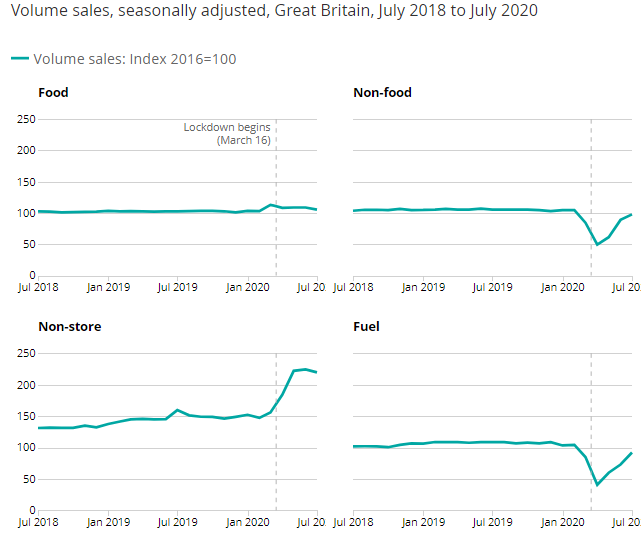Image resolution: width=643 pixels, height=534 pixels.
Task: Click the Food chart peak after lockdown
Action: (x=271, y=204)
